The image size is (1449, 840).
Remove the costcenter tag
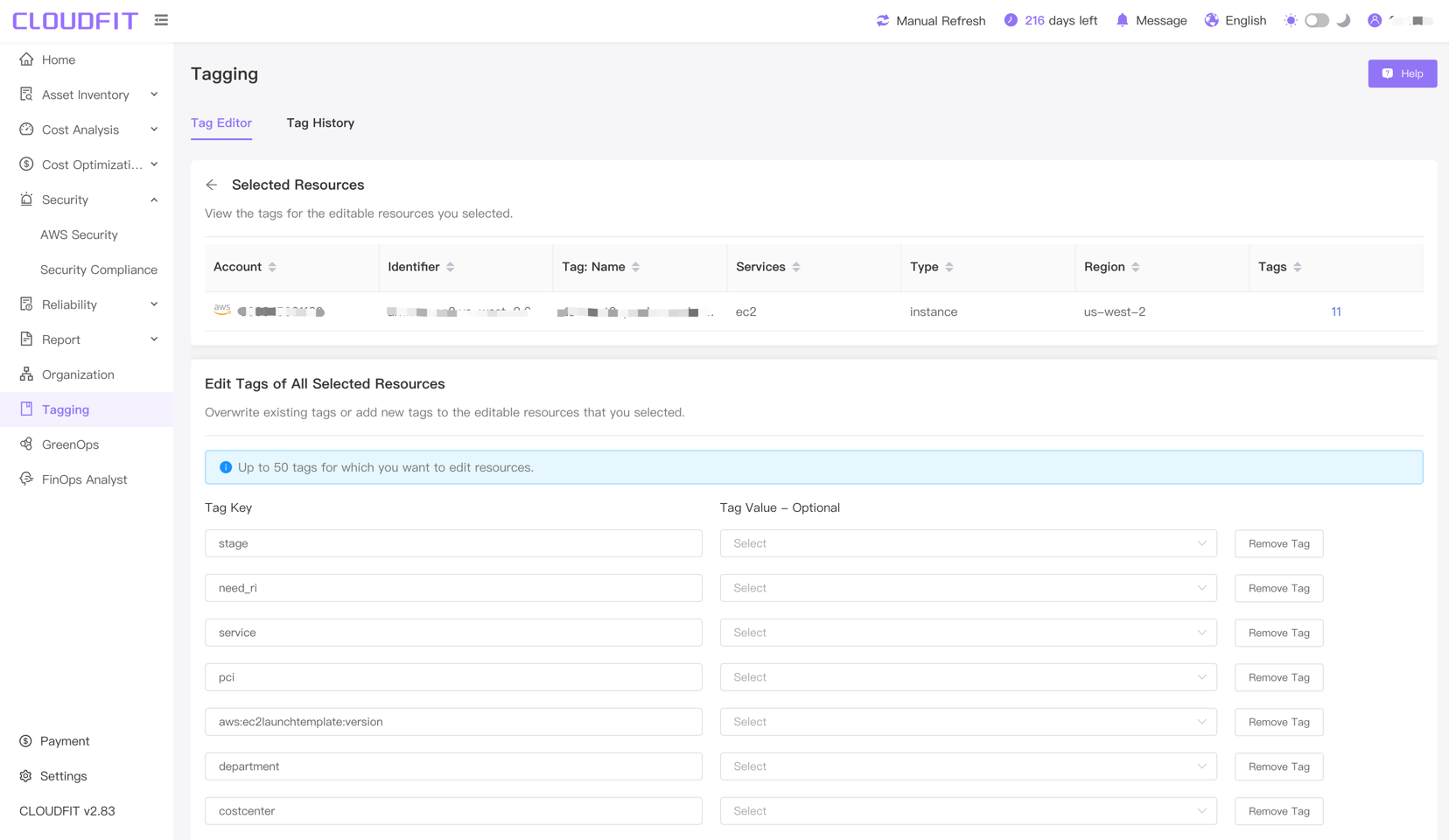point(1278,811)
